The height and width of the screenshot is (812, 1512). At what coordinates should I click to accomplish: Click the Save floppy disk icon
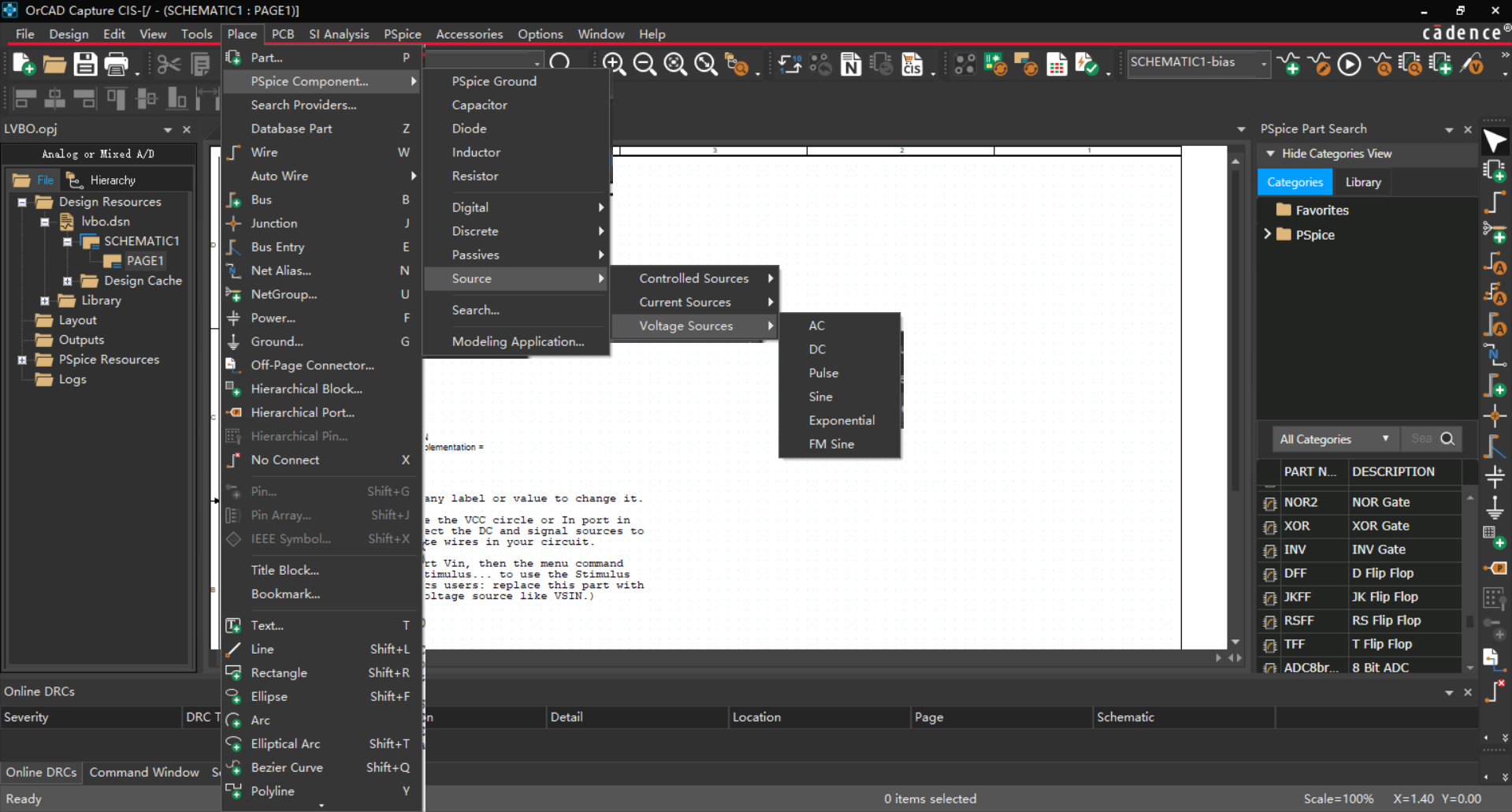(85, 64)
